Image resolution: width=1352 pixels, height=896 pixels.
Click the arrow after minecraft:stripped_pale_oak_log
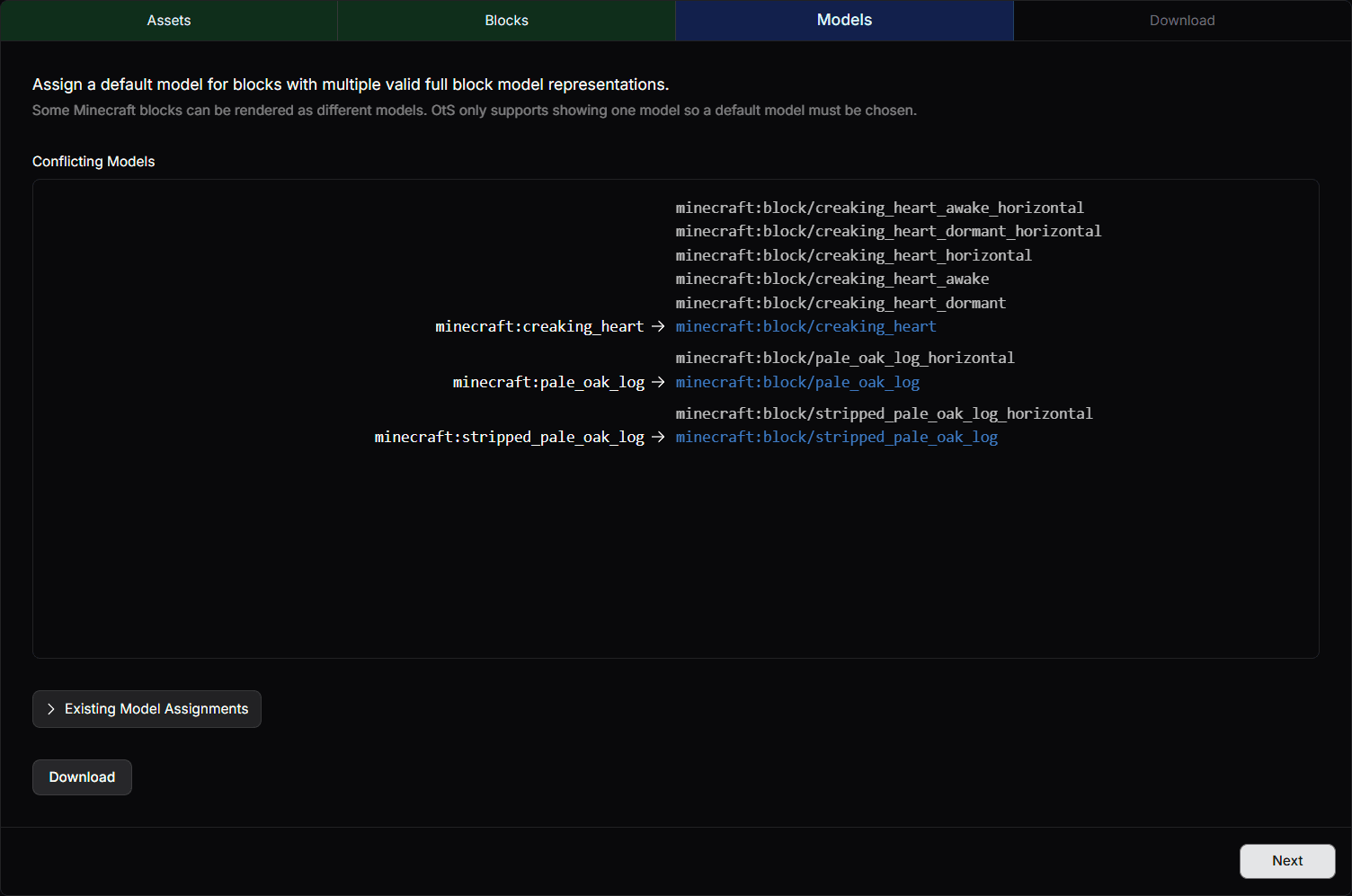click(658, 437)
